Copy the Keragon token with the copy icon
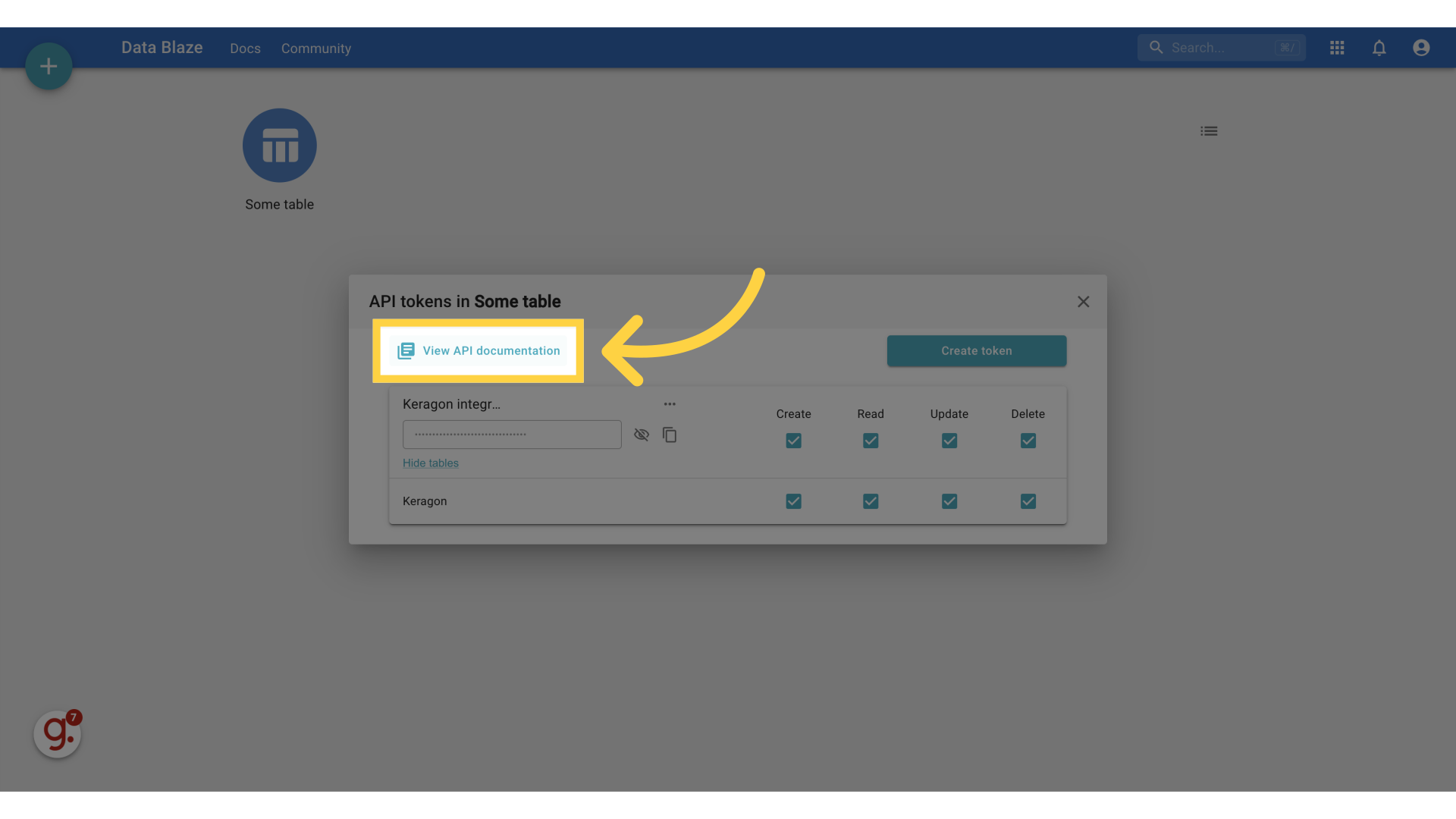 (670, 435)
